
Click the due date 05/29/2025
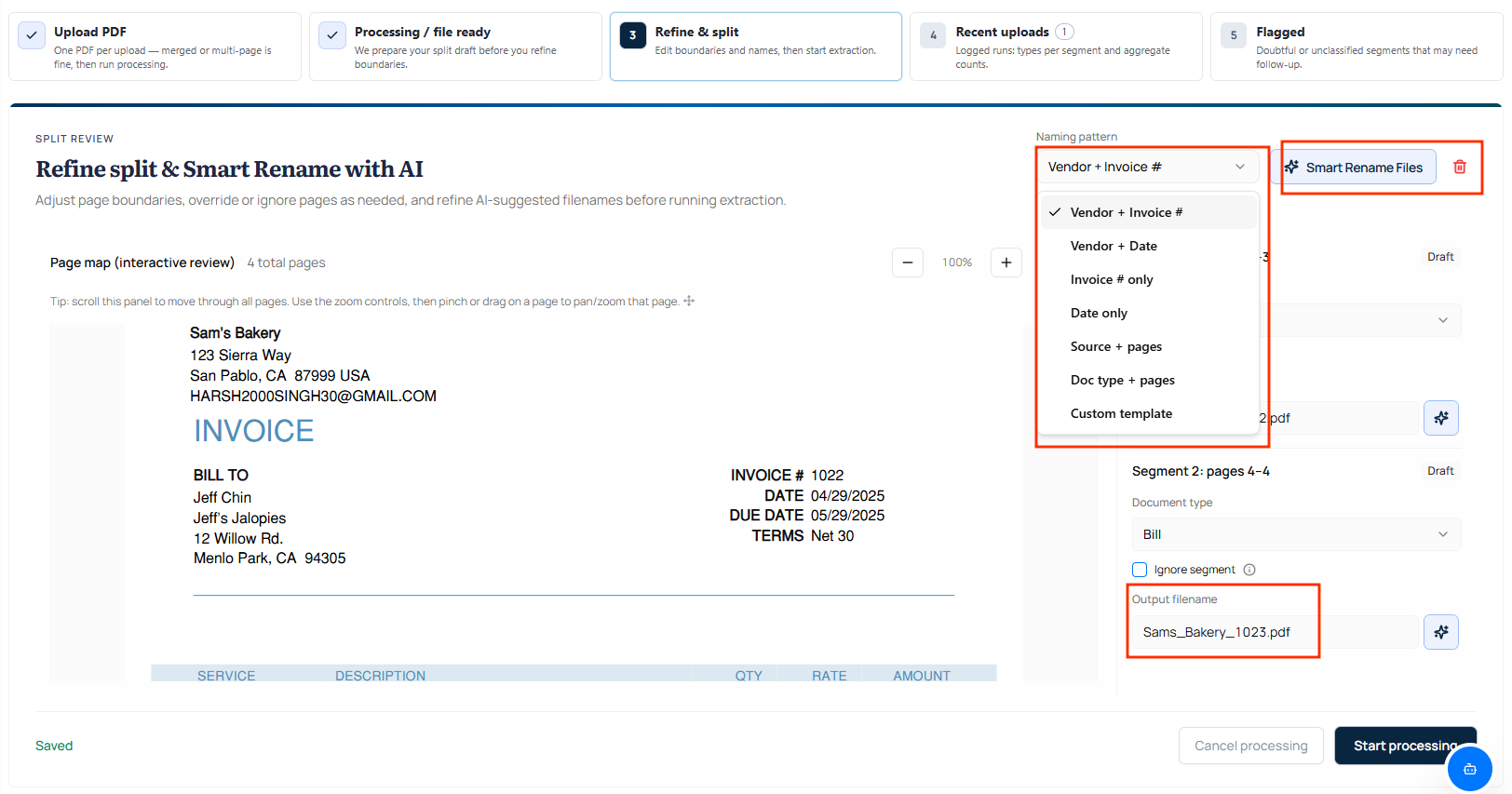pyautogui.click(x=847, y=515)
